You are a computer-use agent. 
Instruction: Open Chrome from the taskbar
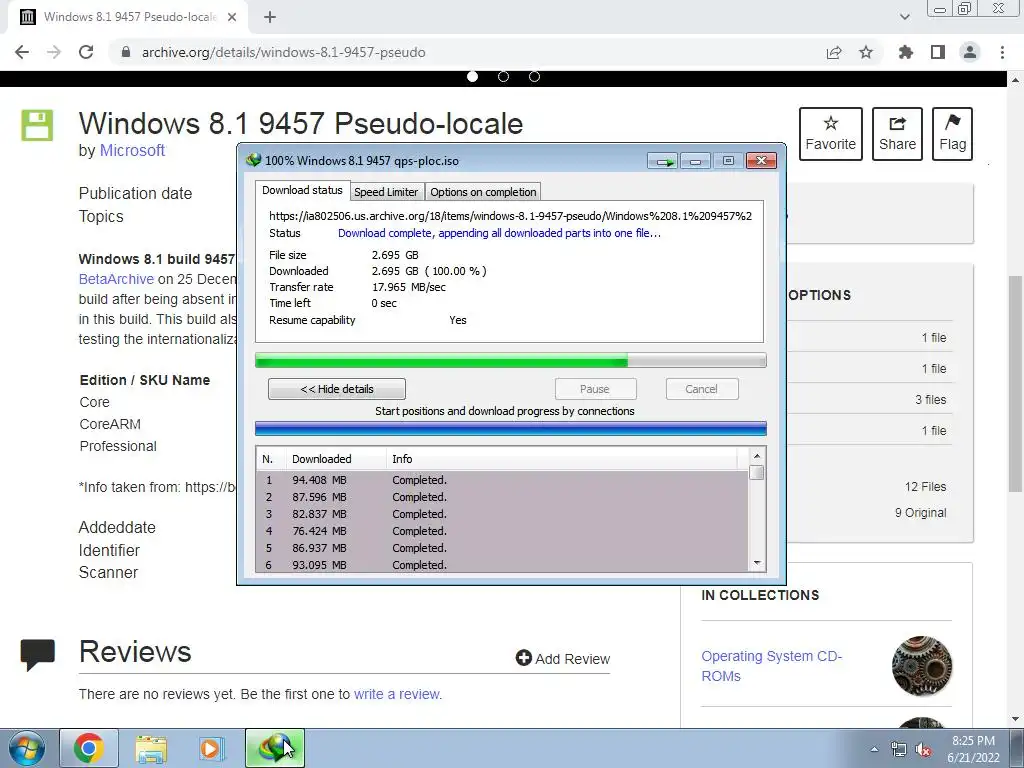pyautogui.click(x=89, y=748)
